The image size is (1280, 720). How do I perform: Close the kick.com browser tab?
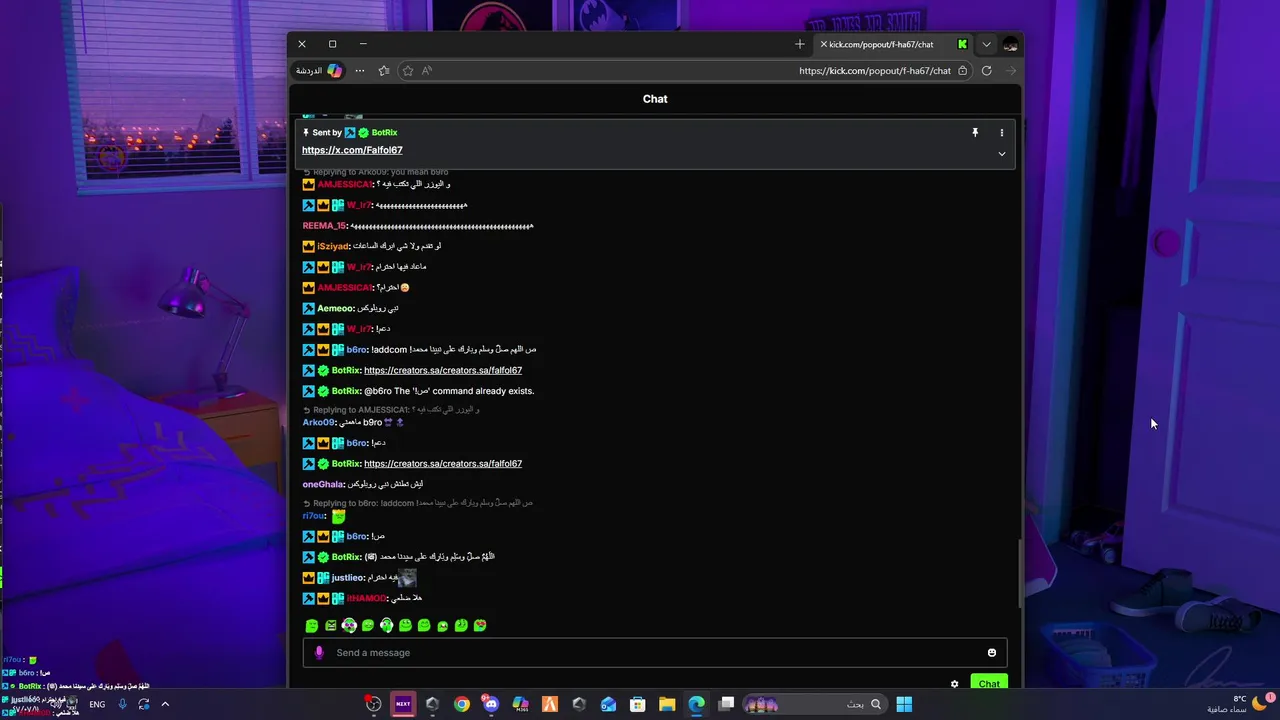point(823,44)
